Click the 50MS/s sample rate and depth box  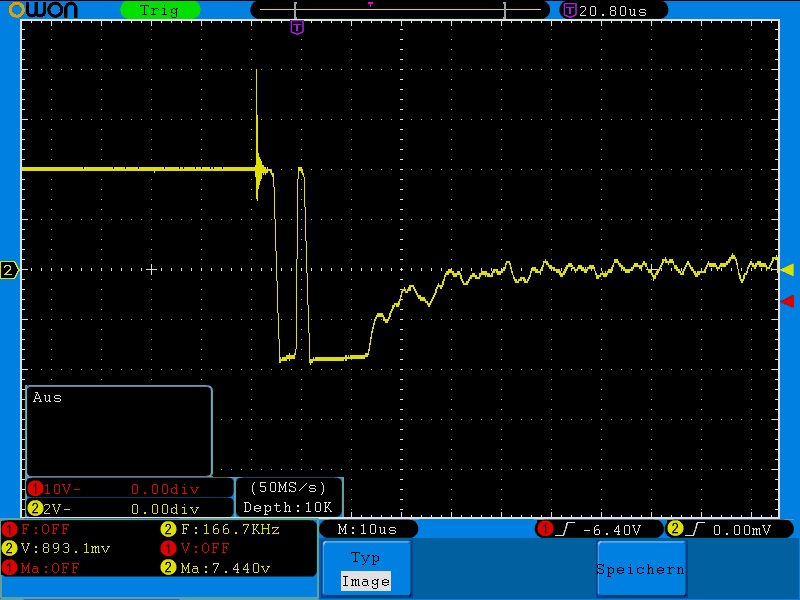point(289,497)
